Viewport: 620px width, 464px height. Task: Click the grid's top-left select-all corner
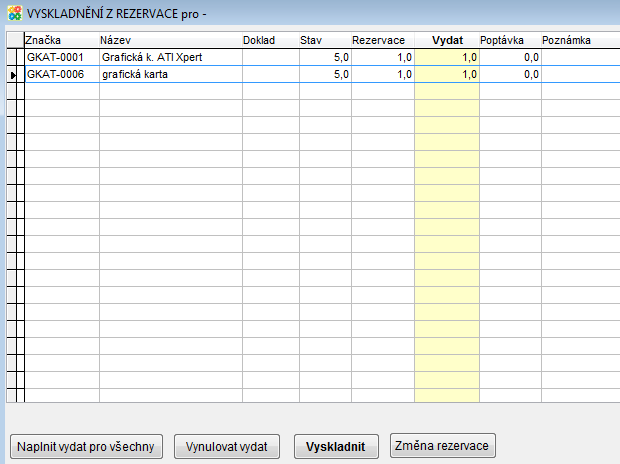tap(15, 40)
